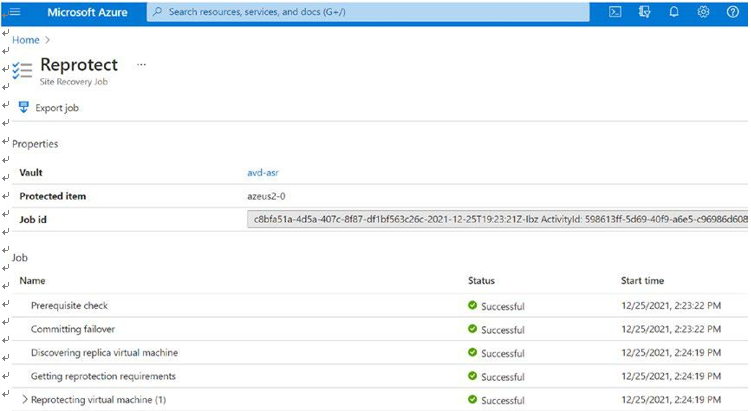Go to the Home breadcrumb
Image resolution: width=751 pixels, height=411 pixels.
(x=26, y=40)
